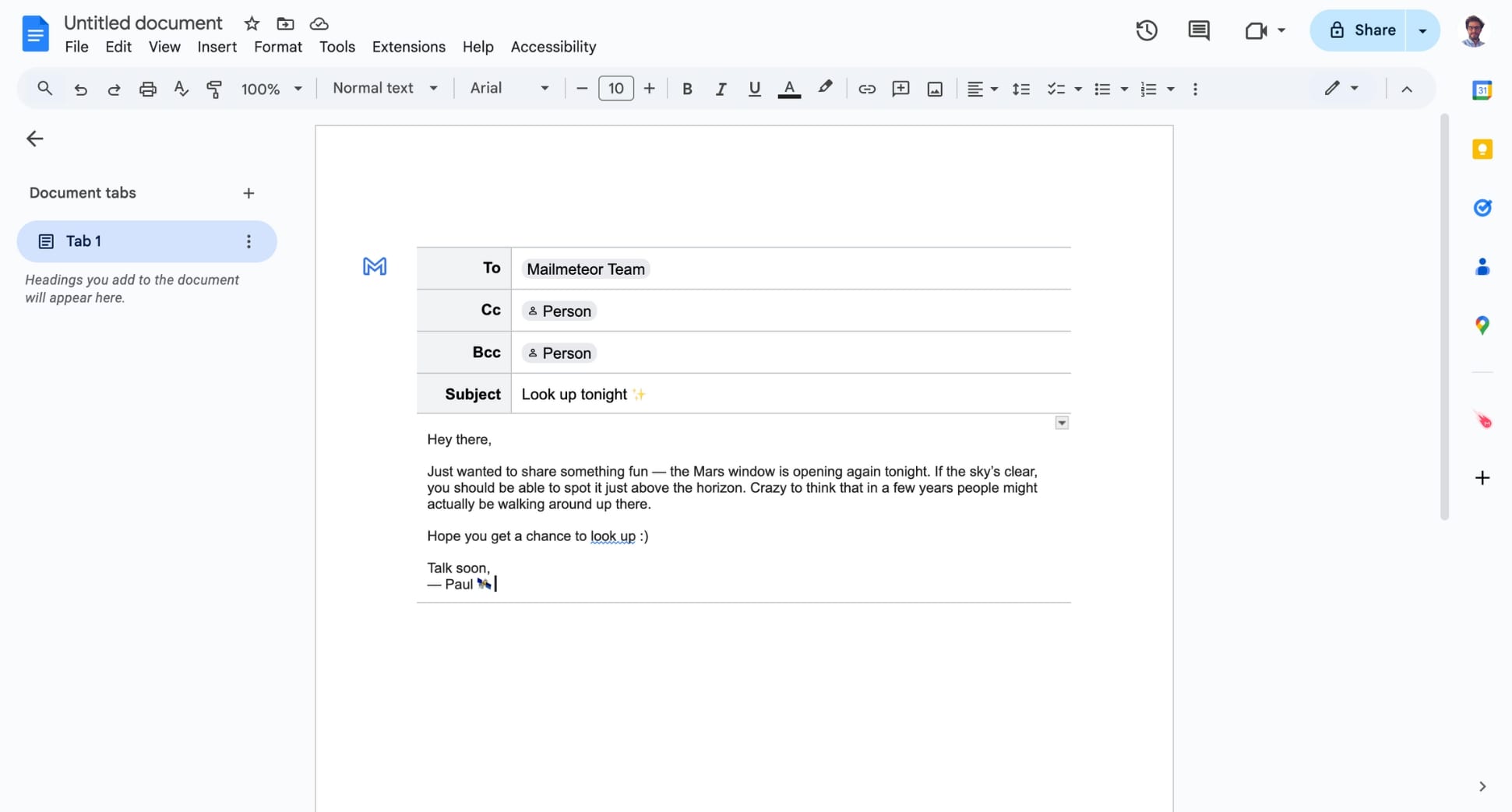The height and width of the screenshot is (812, 1512).
Task: Open version history
Action: (x=1146, y=30)
